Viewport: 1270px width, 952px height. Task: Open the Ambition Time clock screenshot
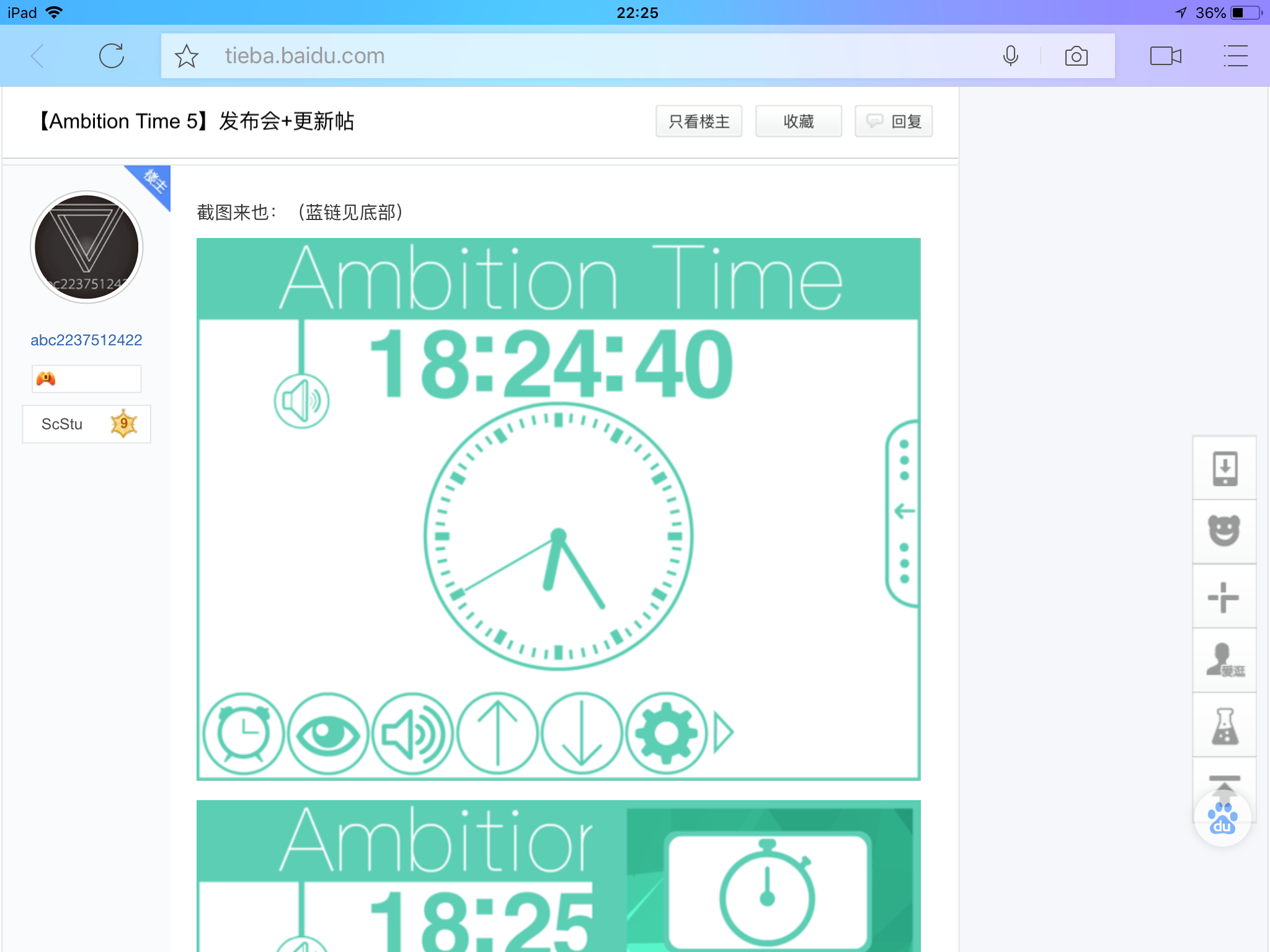558,508
